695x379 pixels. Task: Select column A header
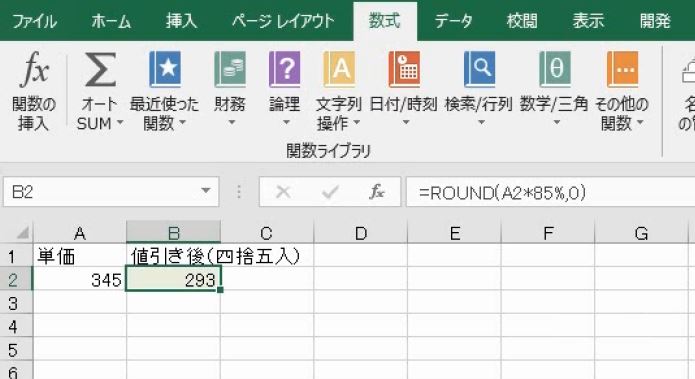80,233
